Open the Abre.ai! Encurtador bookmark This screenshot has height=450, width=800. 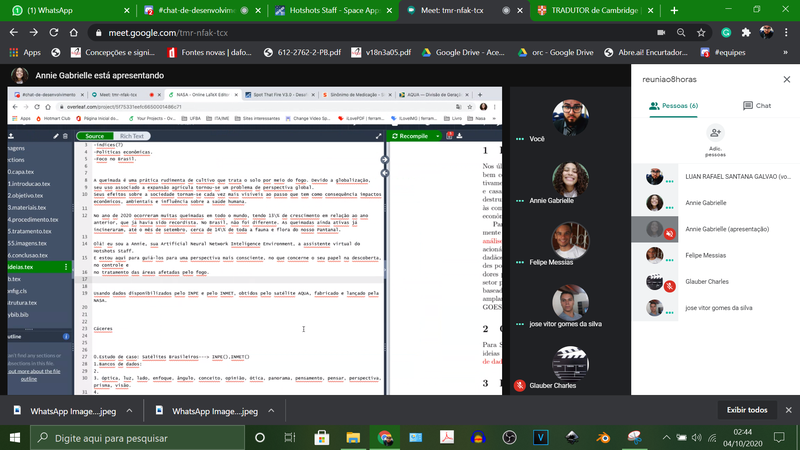(645, 53)
